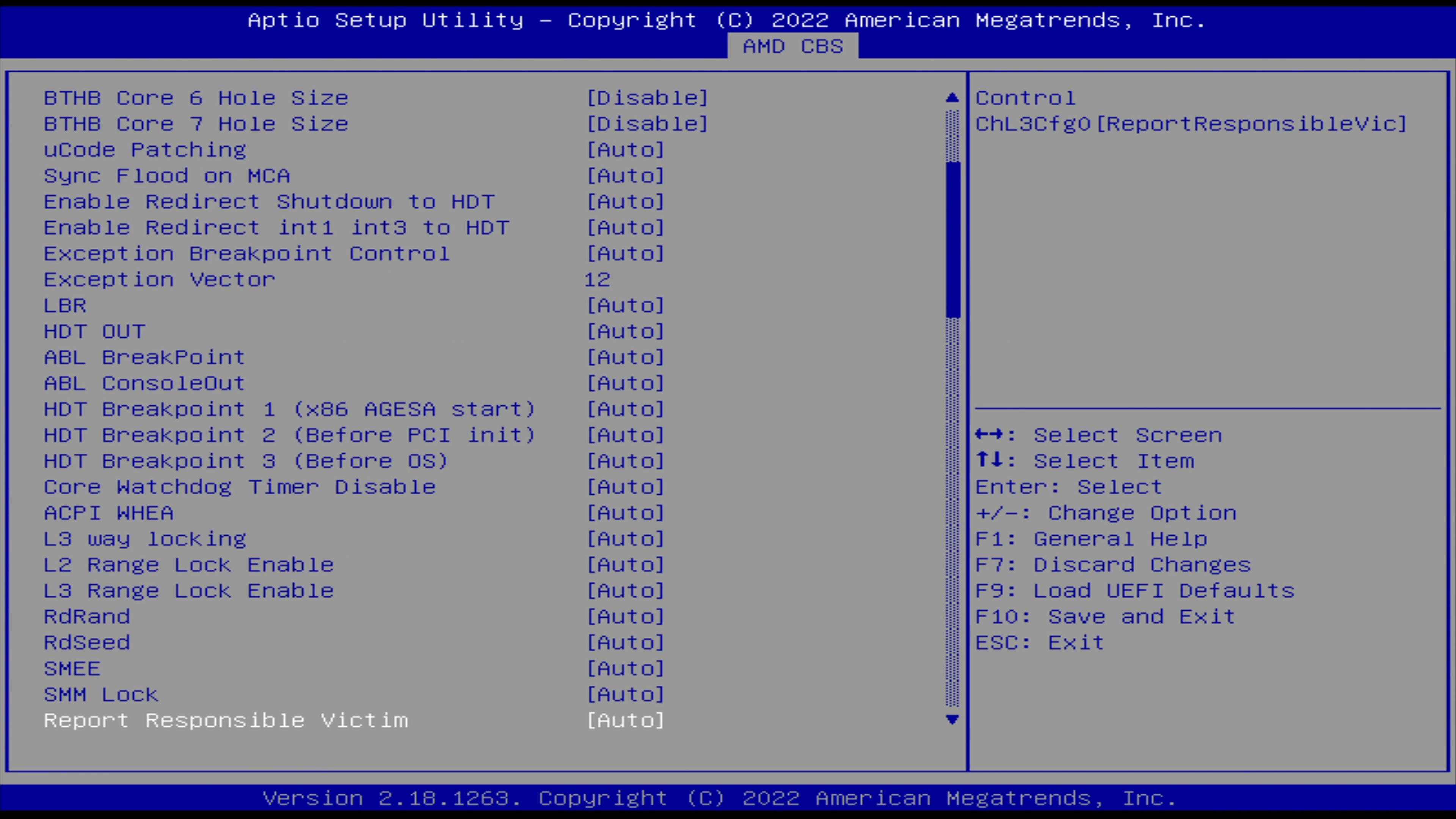Open the ABL ConsoleOut [Auto] value

point(625,383)
